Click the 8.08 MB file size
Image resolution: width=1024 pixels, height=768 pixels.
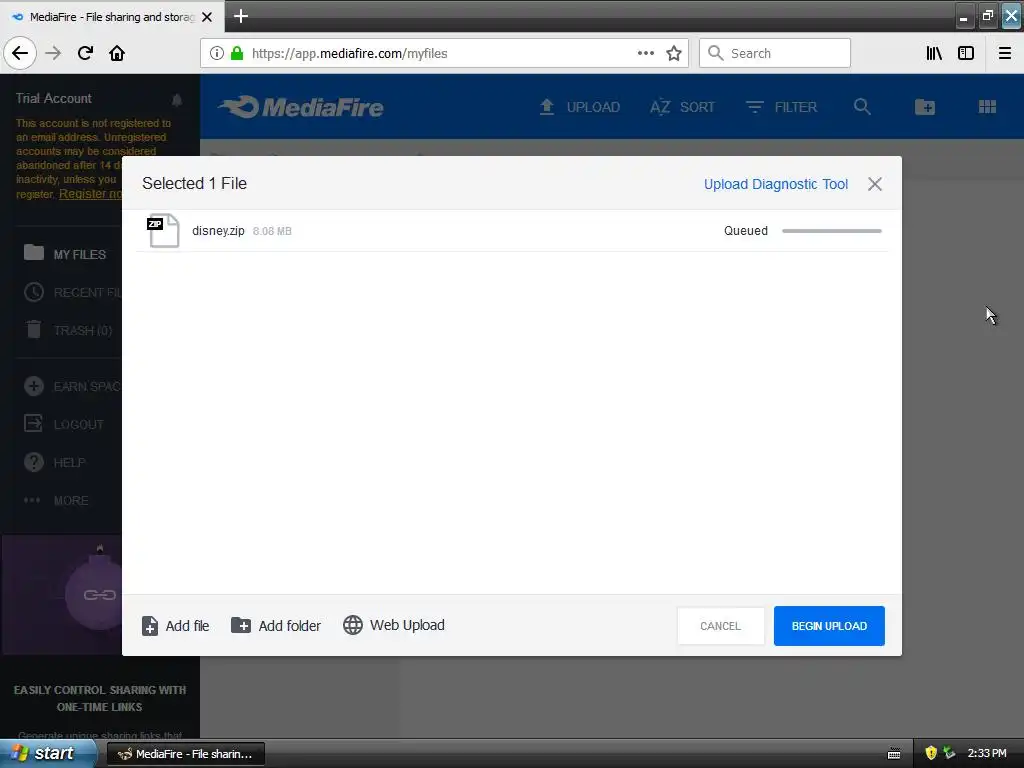pos(272,231)
